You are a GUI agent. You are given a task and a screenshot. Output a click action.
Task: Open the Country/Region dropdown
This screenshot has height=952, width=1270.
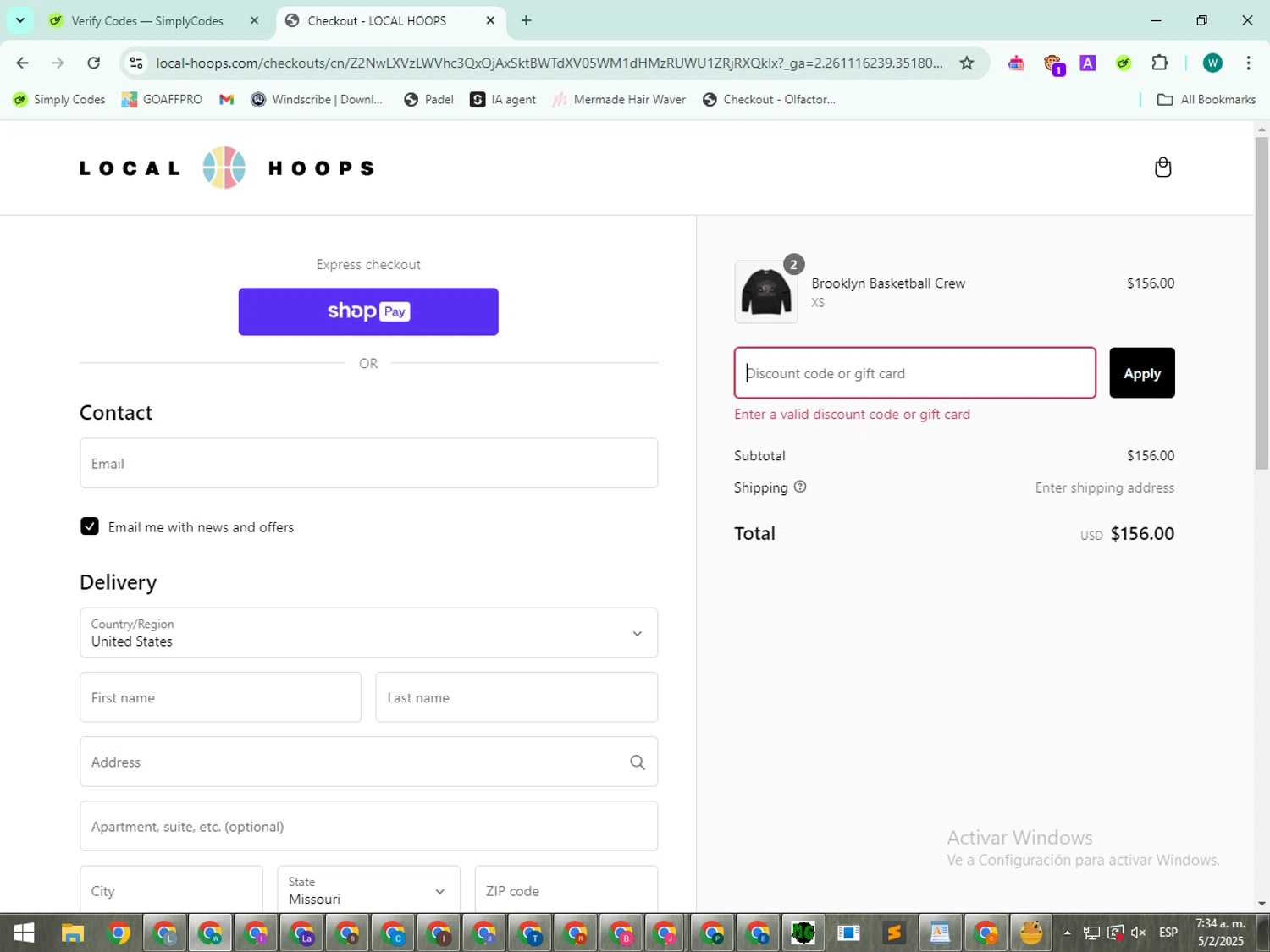368,632
